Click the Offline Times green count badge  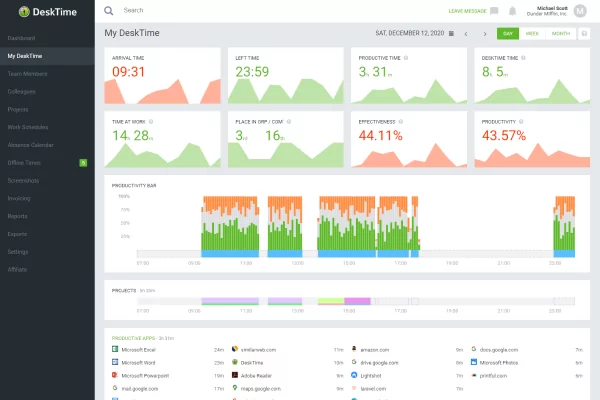click(83, 163)
